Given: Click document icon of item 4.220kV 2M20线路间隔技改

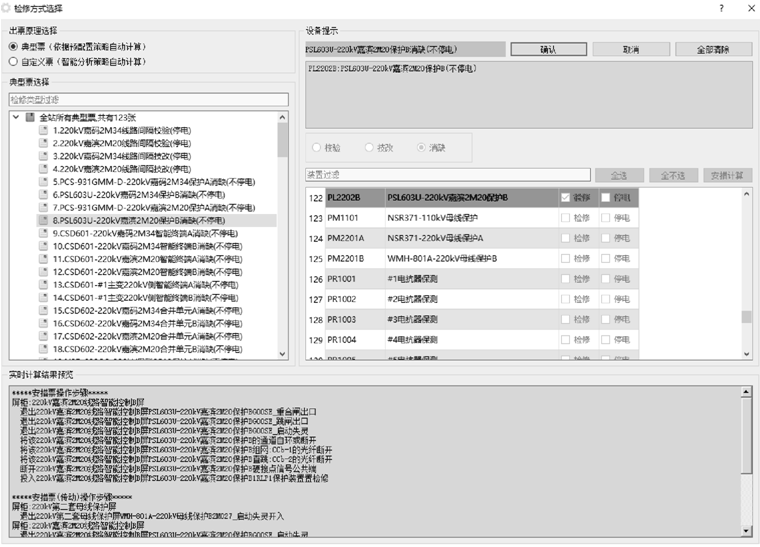Looking at the screenshot, I should click(43, 169).
